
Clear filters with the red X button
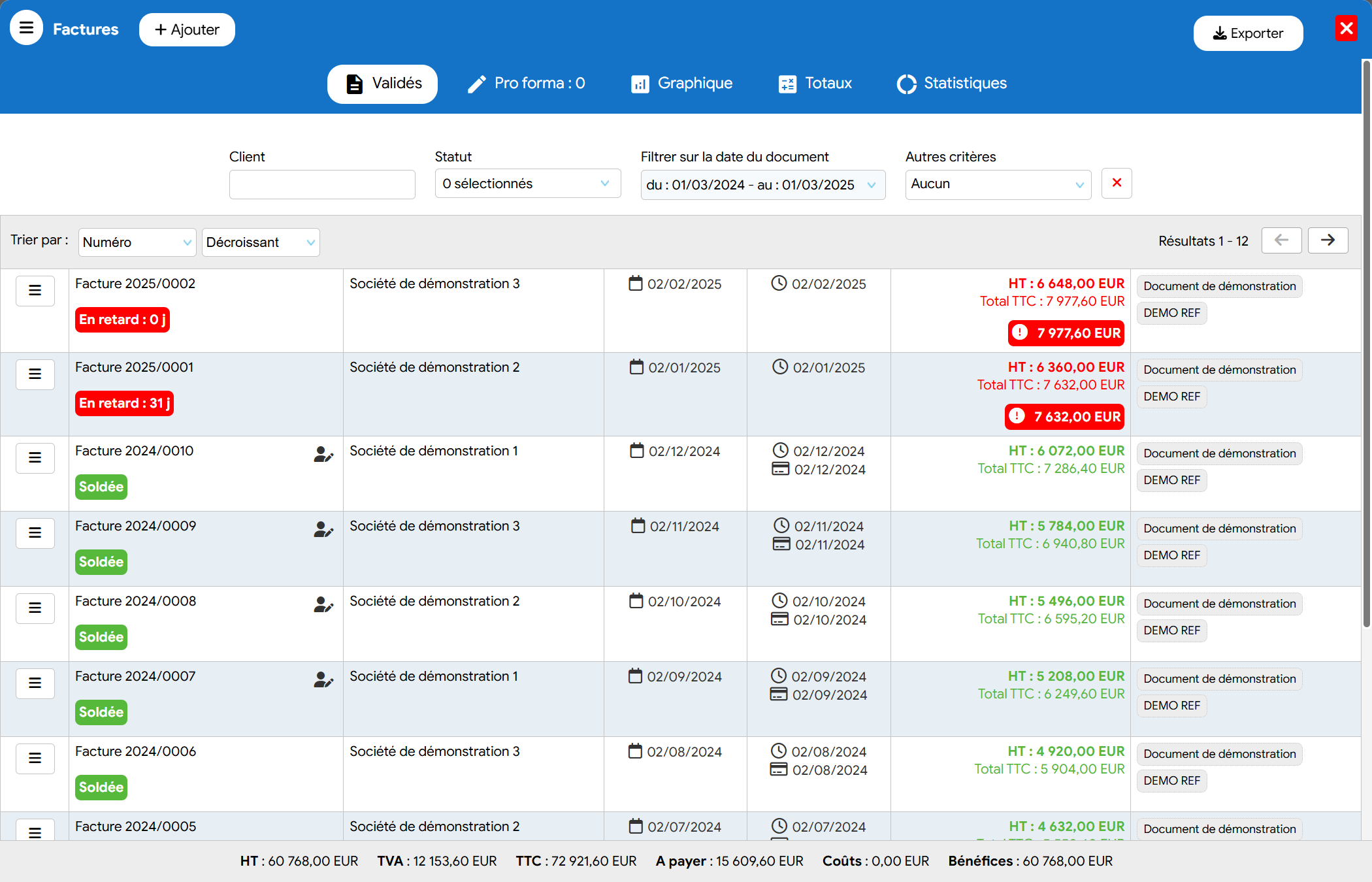[1117, 183]
